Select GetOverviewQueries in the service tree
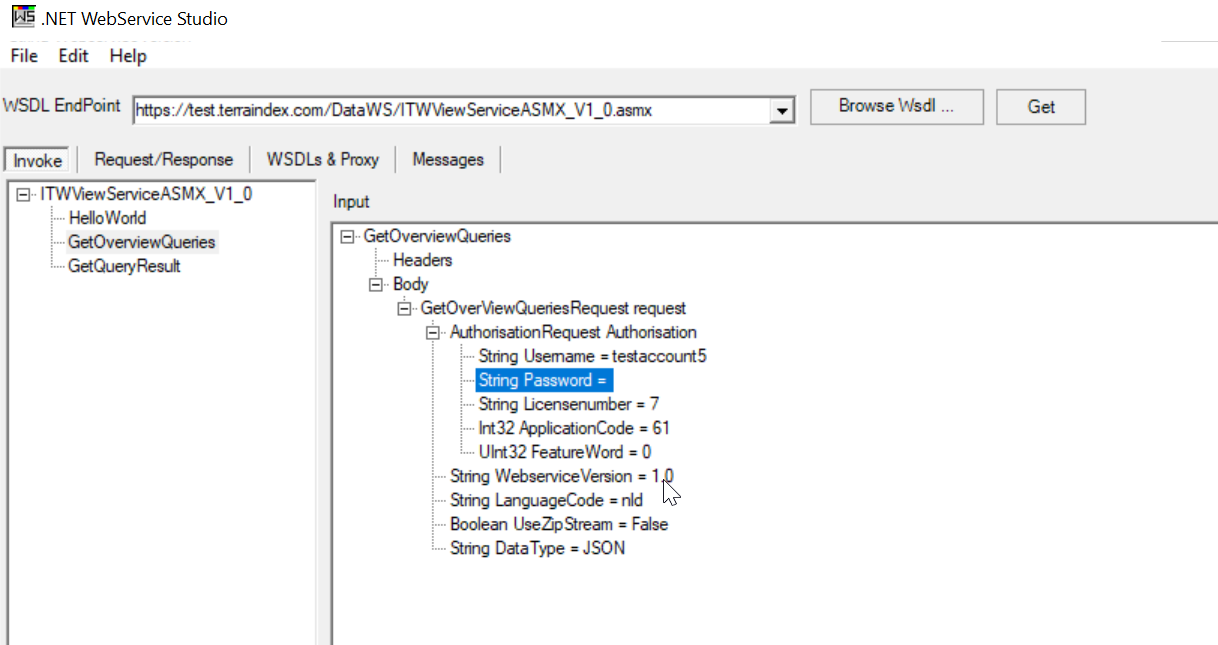The image size is (1218, 645). pos(142,242)
